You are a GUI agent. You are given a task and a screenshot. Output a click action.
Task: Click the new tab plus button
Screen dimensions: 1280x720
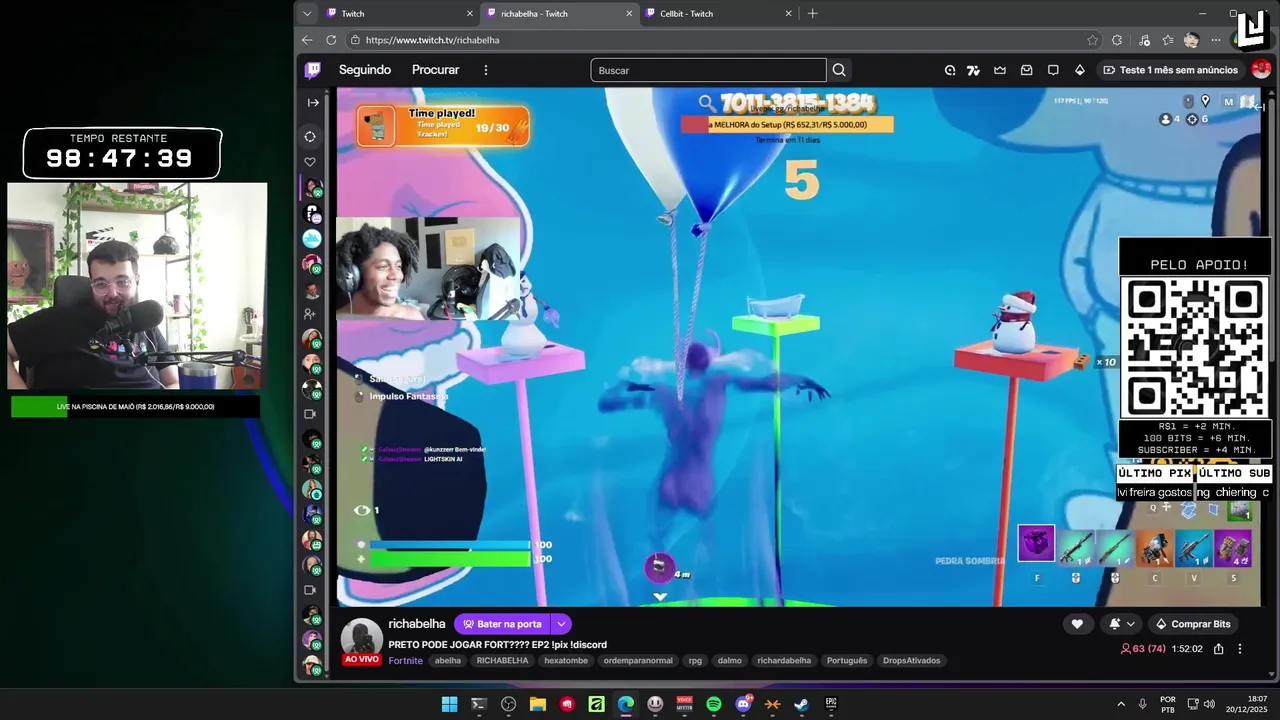812,13
